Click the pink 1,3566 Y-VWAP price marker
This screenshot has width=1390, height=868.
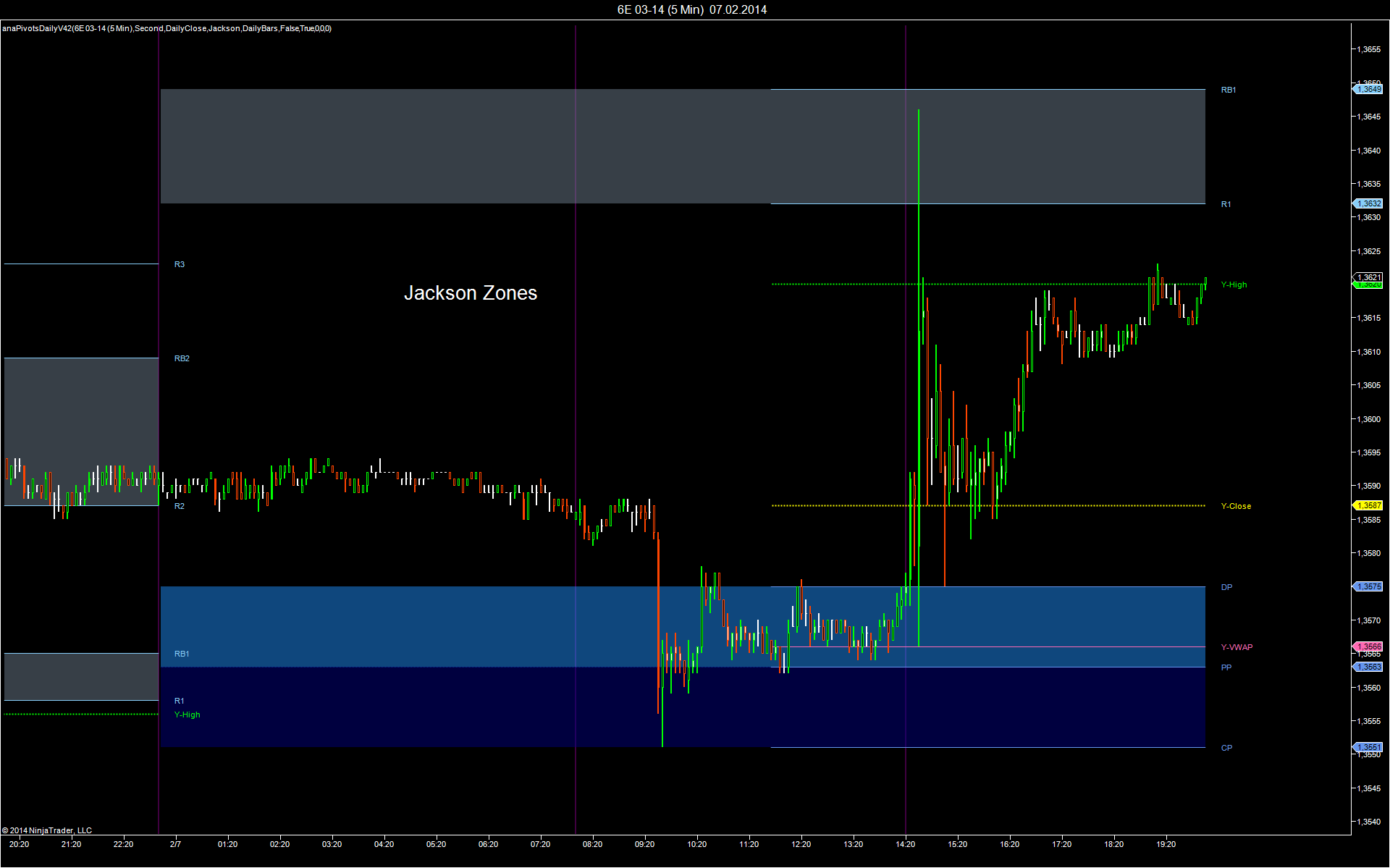tap(1368, 646)
